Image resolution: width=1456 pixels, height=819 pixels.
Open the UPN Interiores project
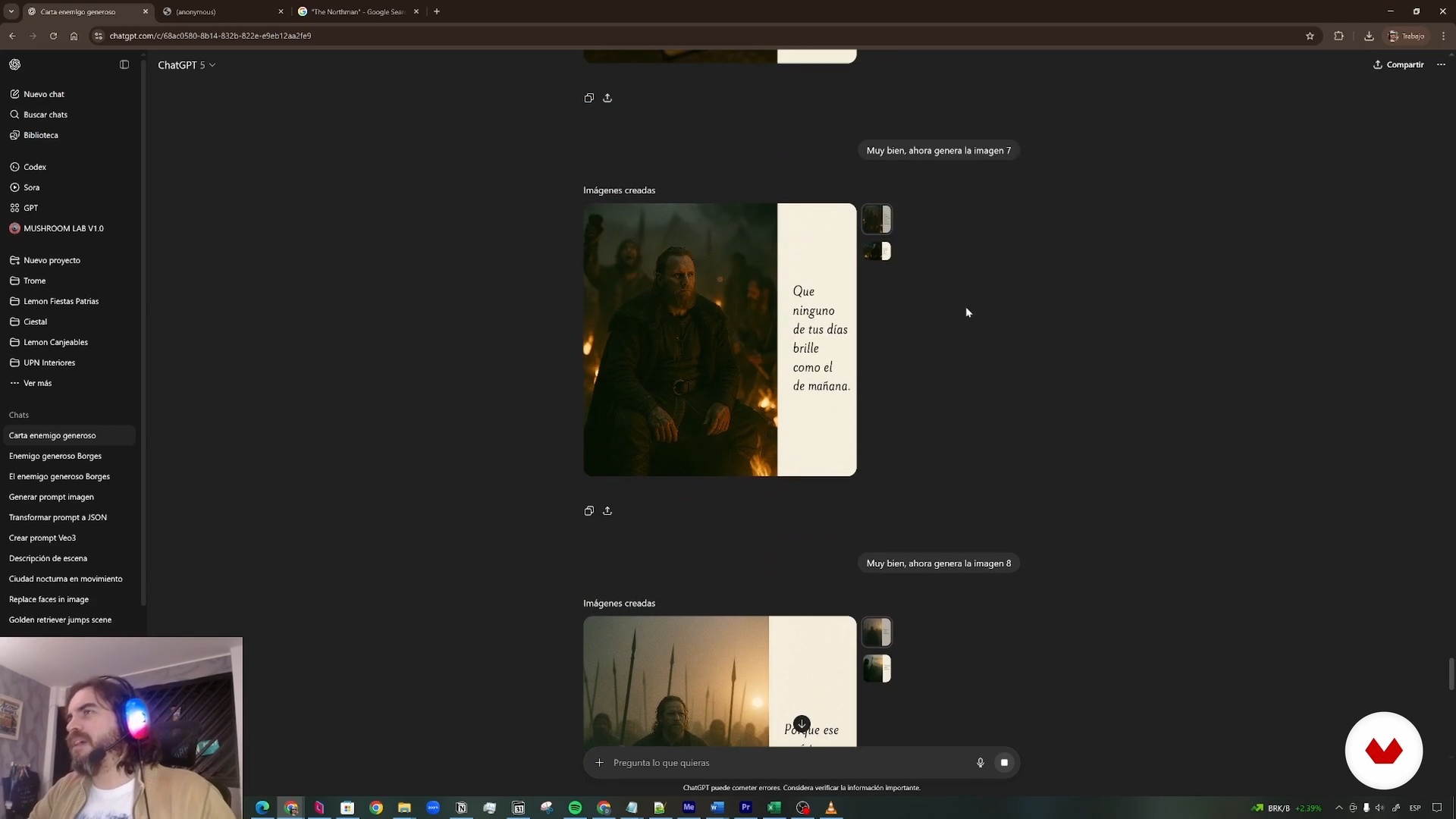tap(49, 362)
